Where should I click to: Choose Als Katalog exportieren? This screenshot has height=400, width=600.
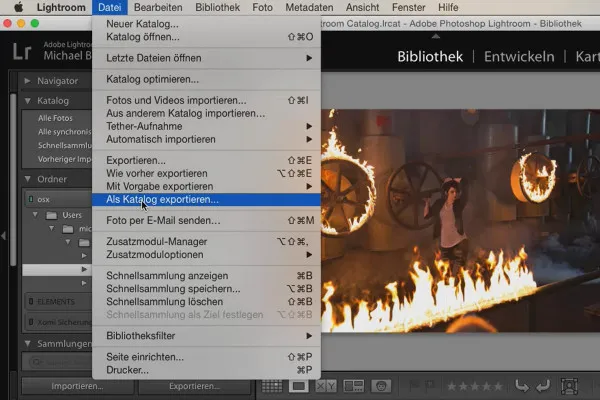(206, 199)
